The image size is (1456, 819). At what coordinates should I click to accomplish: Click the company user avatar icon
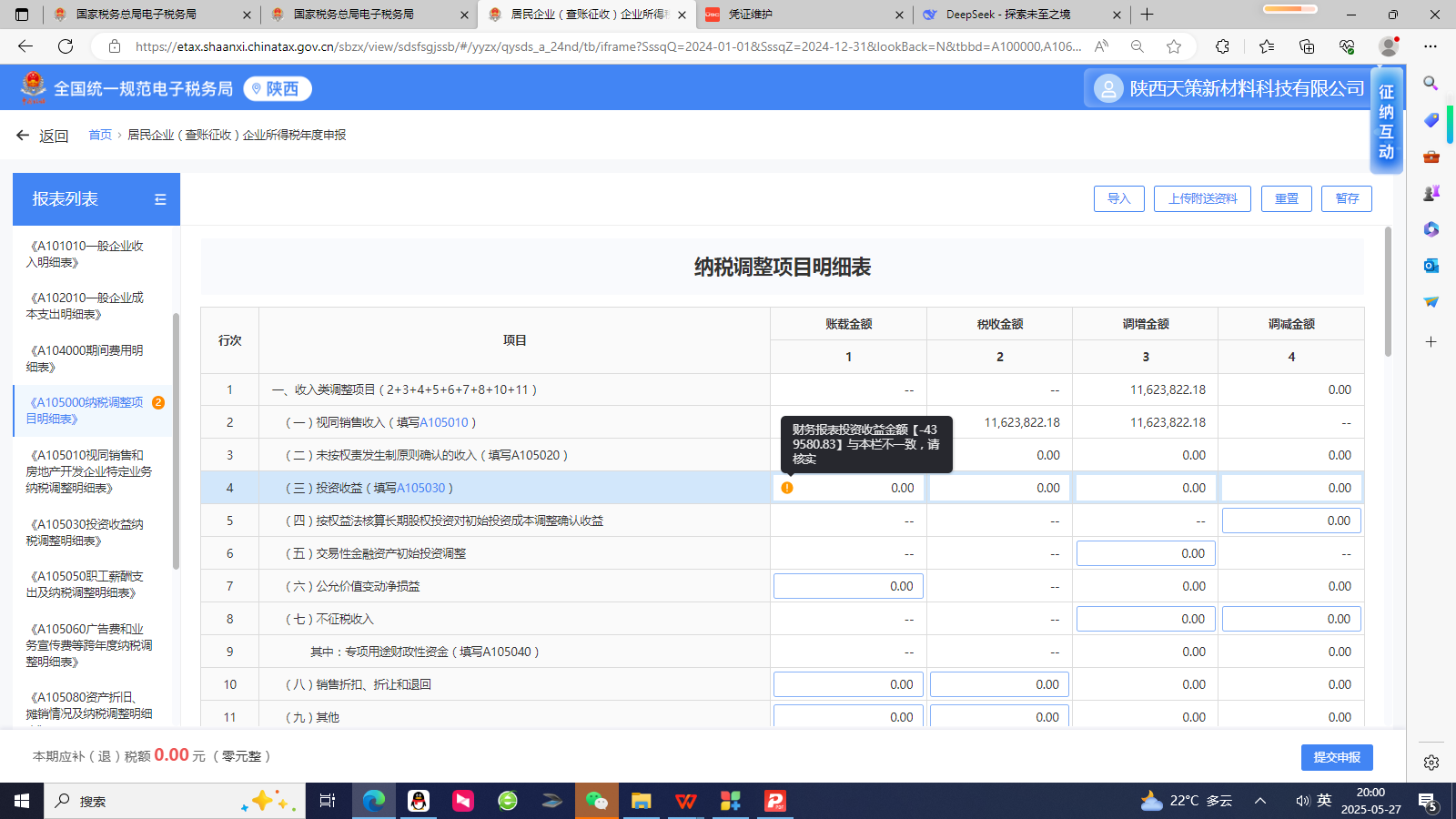click(x=1107, y=88)
